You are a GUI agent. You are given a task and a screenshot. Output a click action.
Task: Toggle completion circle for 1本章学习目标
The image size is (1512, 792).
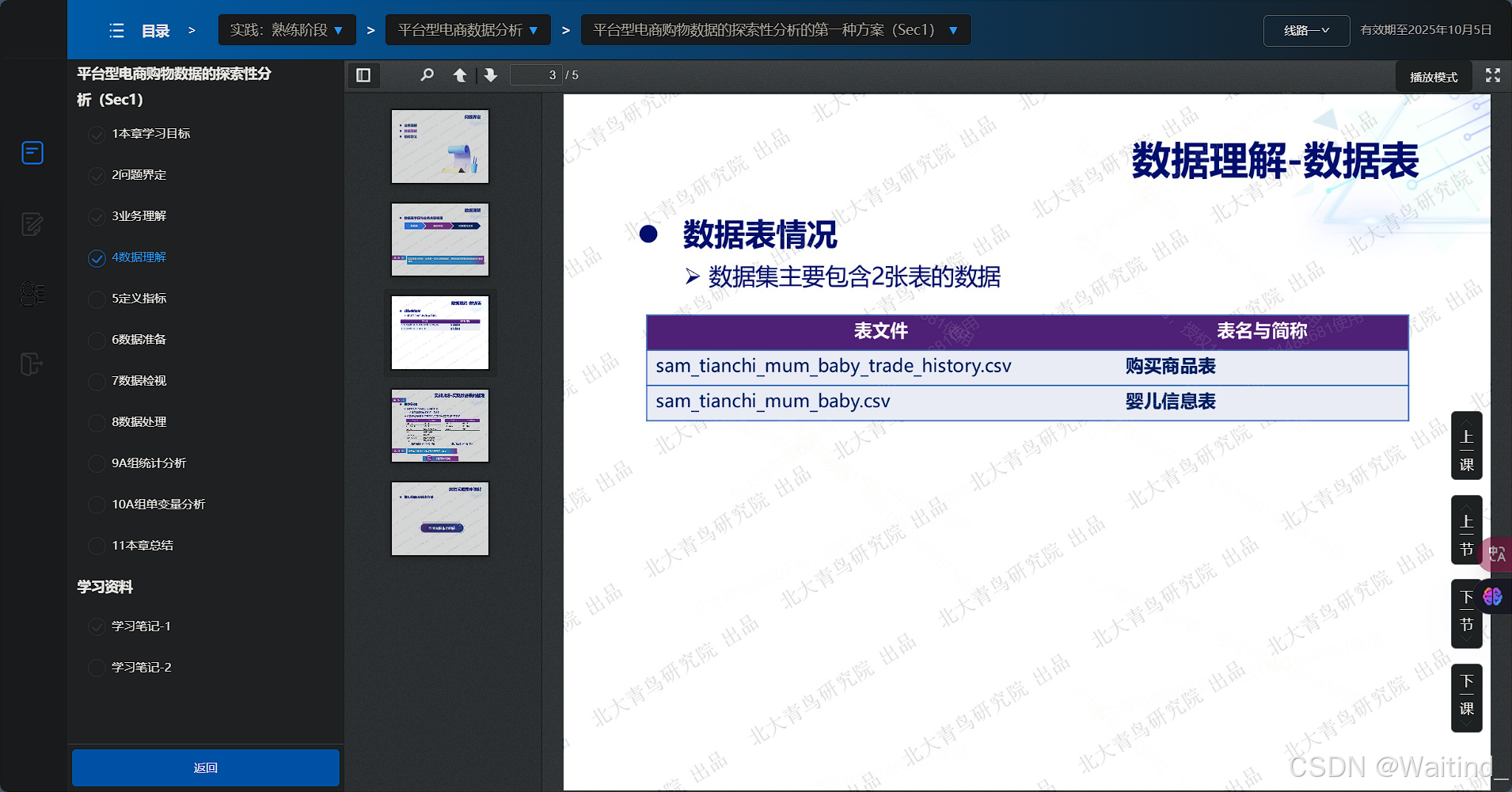tap(97, 135)
